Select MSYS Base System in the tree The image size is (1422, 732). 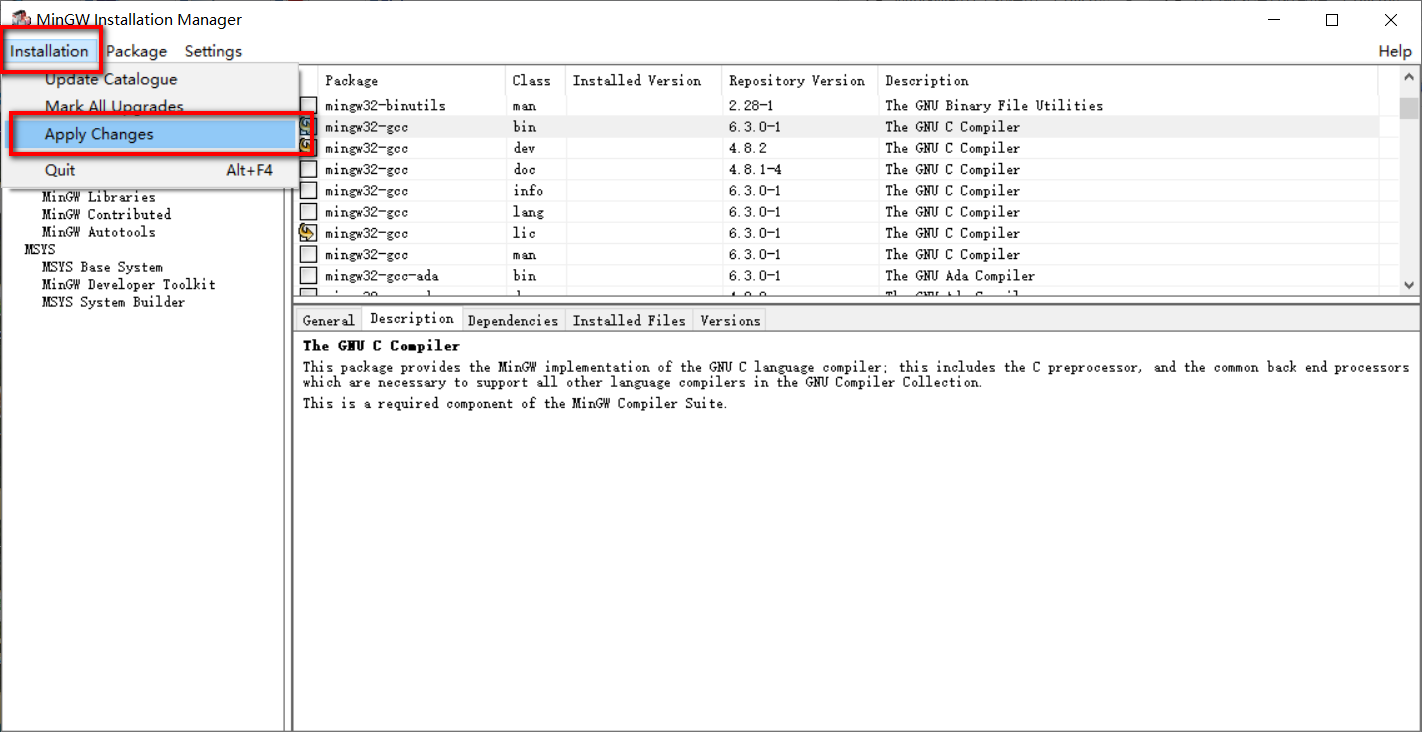coord(102,267)
